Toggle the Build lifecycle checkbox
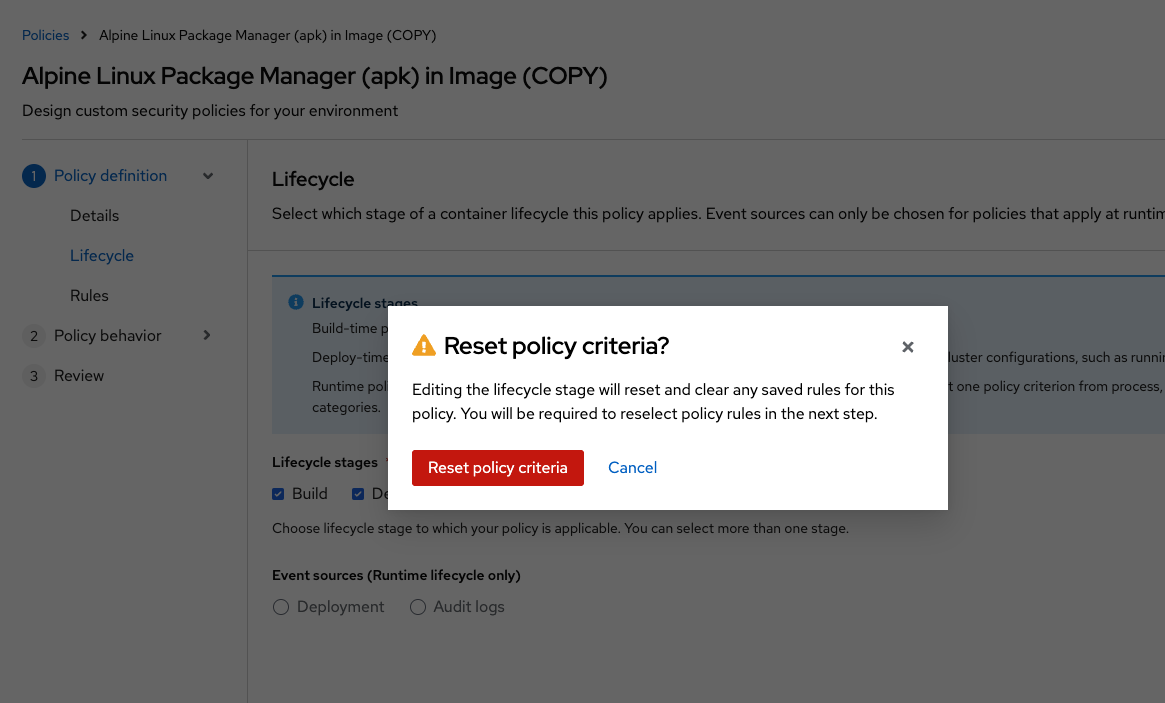The width and height of the screenshot is (1165, 703). click(278, 494)
